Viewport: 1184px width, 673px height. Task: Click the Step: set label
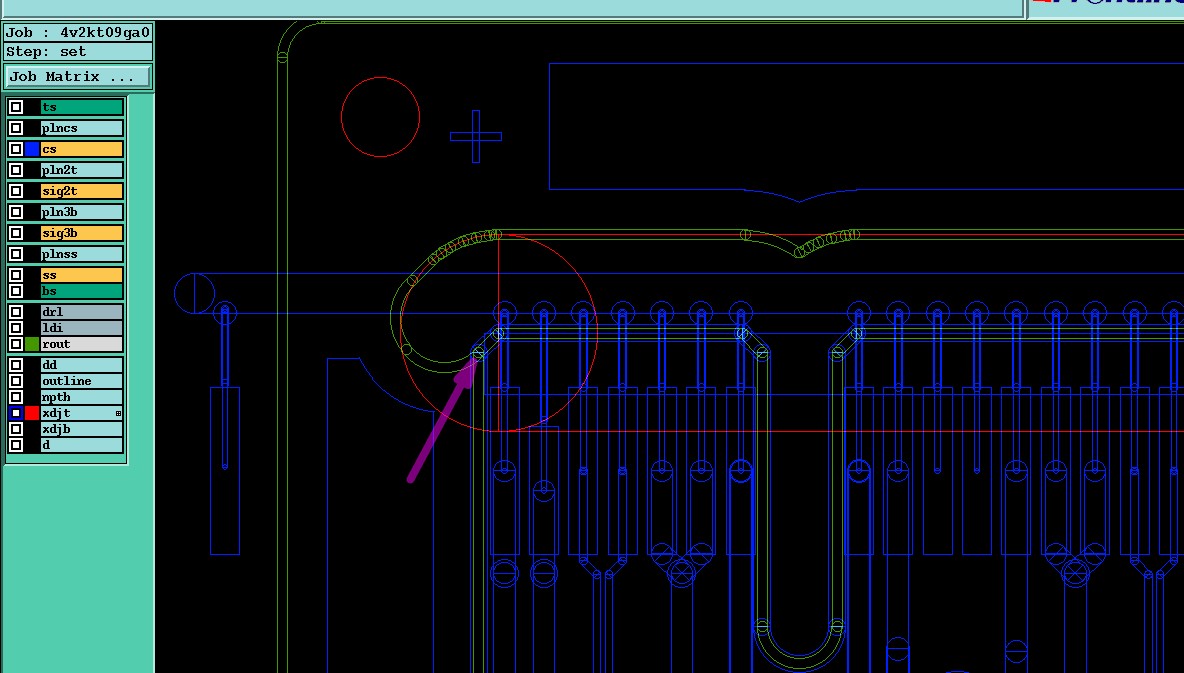pyautogui.click(x=78, y=52)
